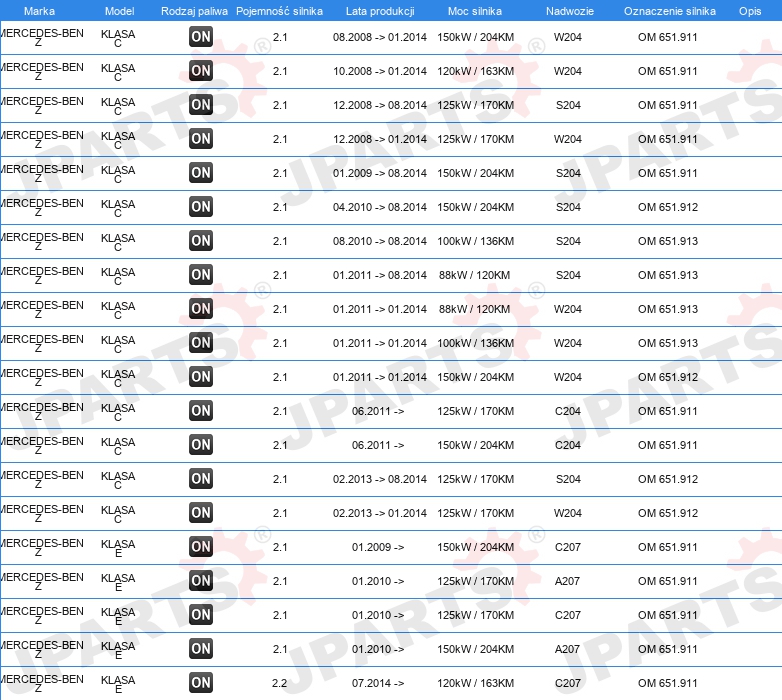Select the ON icon in the 02.2013 -> 08.2014 row

[201, 479]
